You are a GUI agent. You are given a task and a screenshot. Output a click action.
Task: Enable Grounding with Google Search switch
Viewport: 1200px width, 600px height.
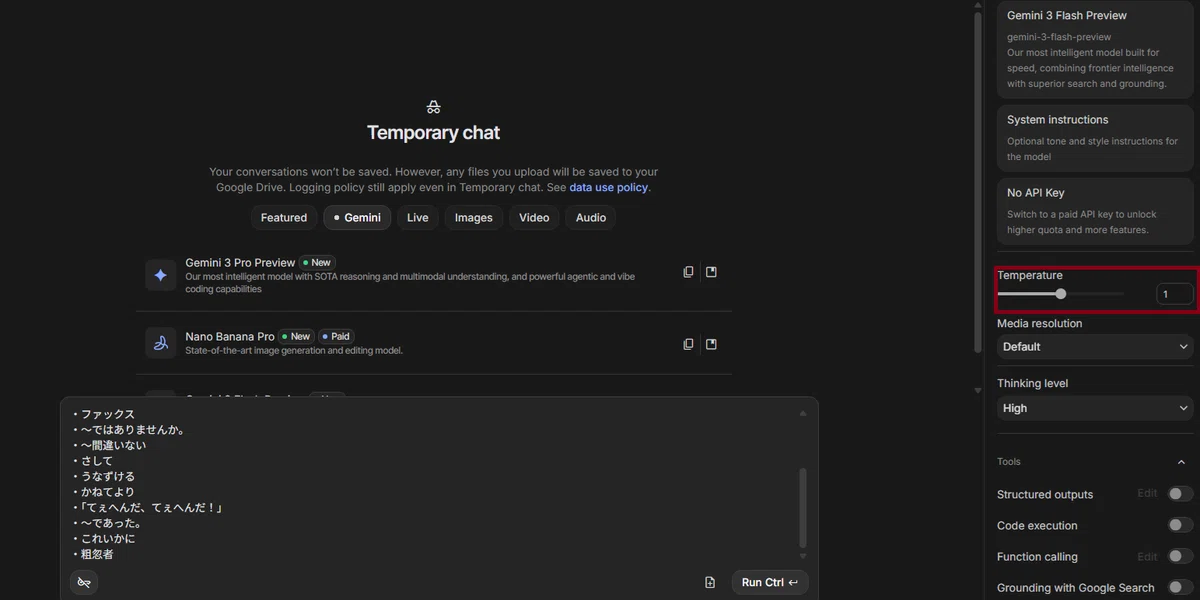(1180, 587)
